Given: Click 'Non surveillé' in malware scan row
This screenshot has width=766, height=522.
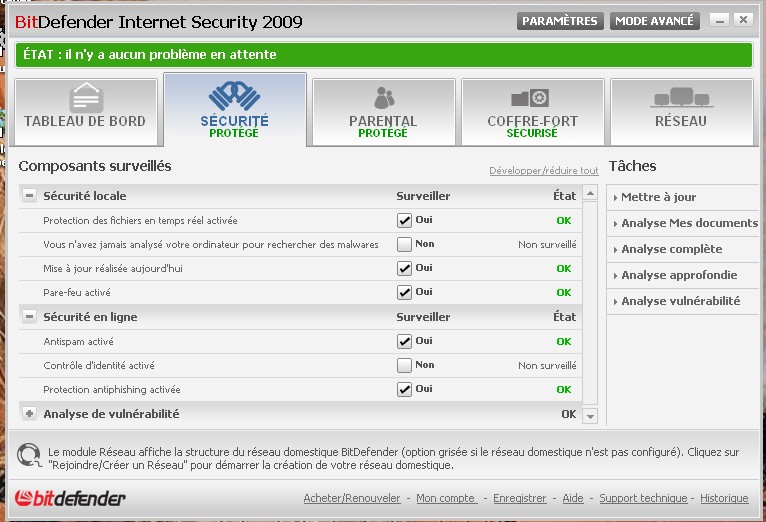Looking at the screenshot, I should (x=547, y=244).
